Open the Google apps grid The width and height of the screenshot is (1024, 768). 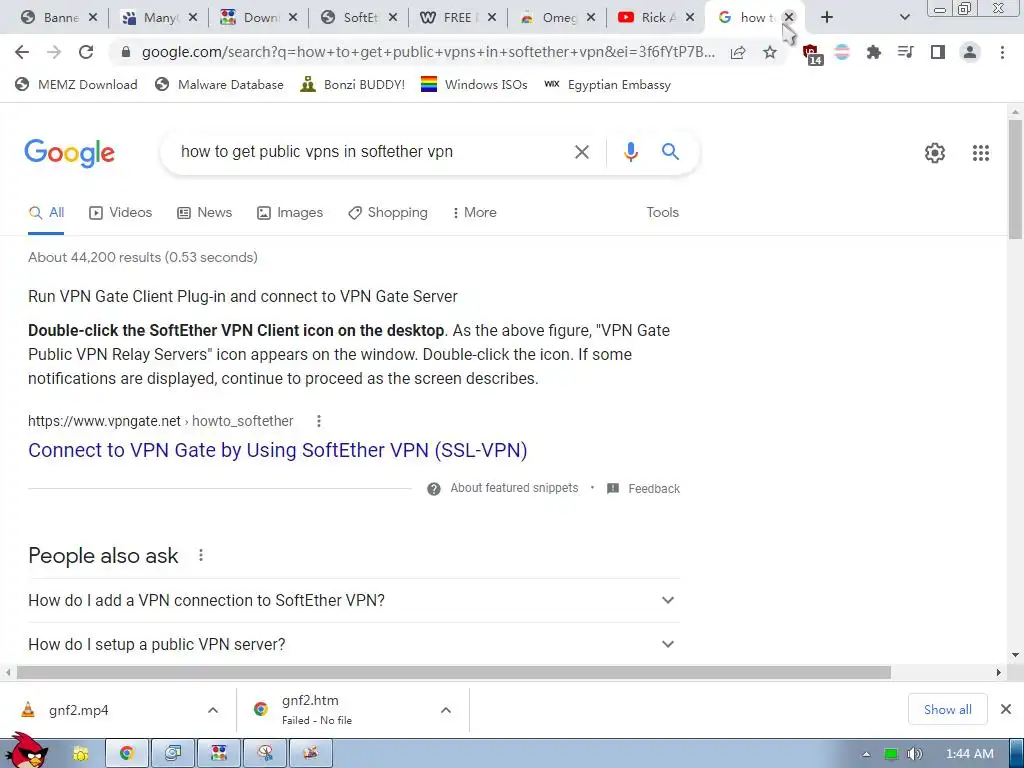(981, 153)
